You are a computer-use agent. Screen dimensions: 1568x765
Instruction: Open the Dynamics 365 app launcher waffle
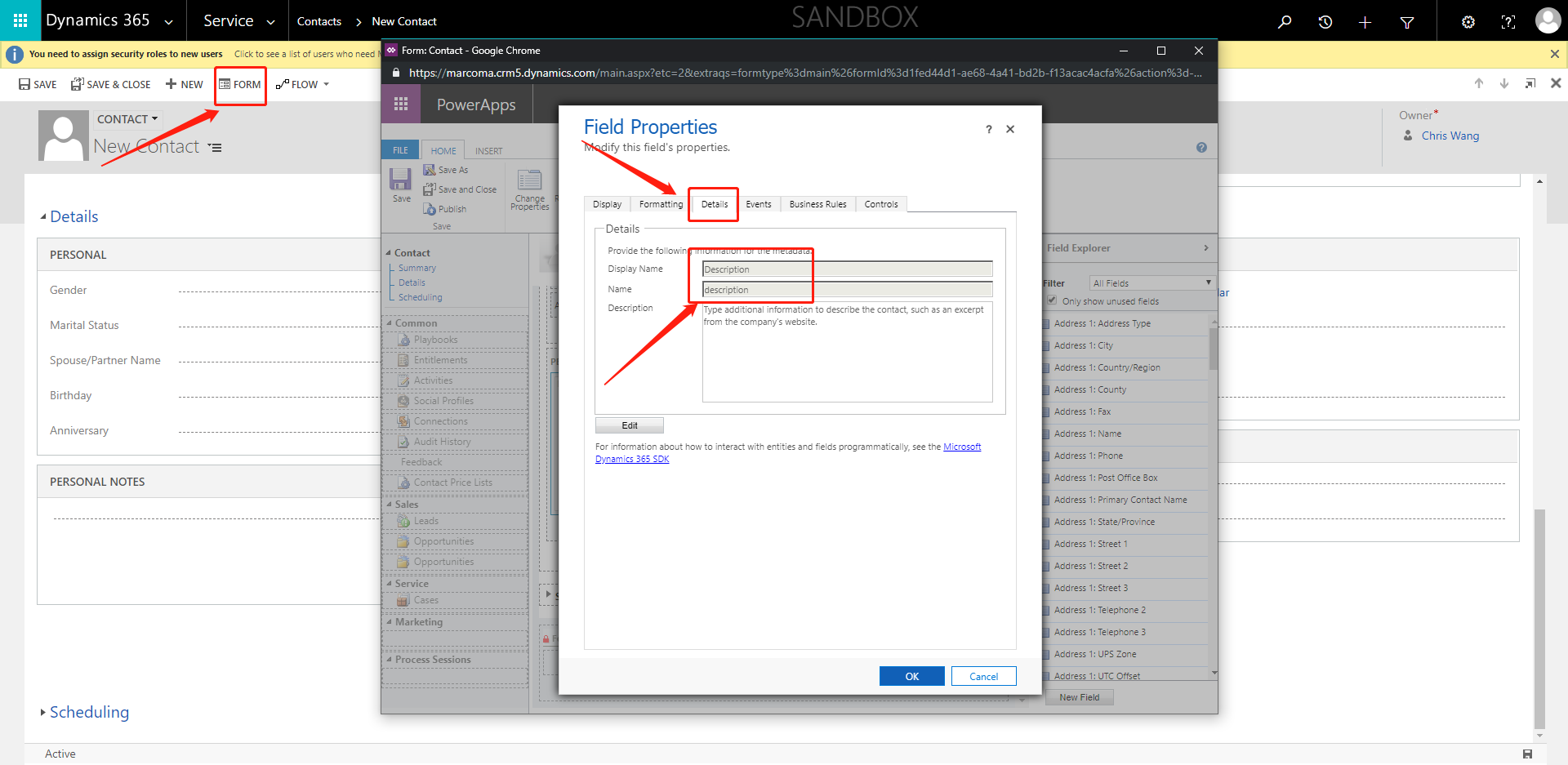20,20
